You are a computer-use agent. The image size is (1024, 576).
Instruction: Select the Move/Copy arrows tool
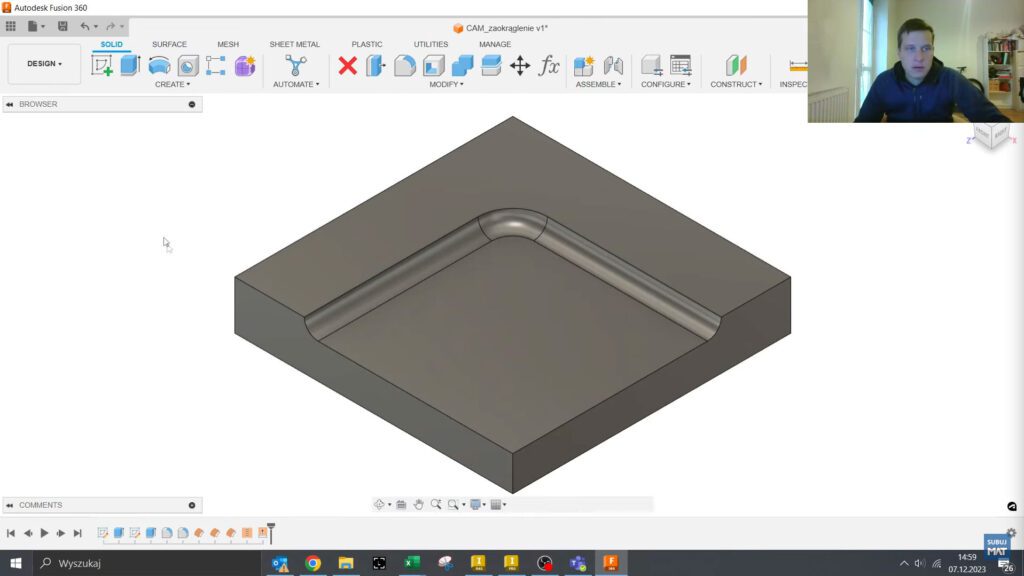point(520,66)
